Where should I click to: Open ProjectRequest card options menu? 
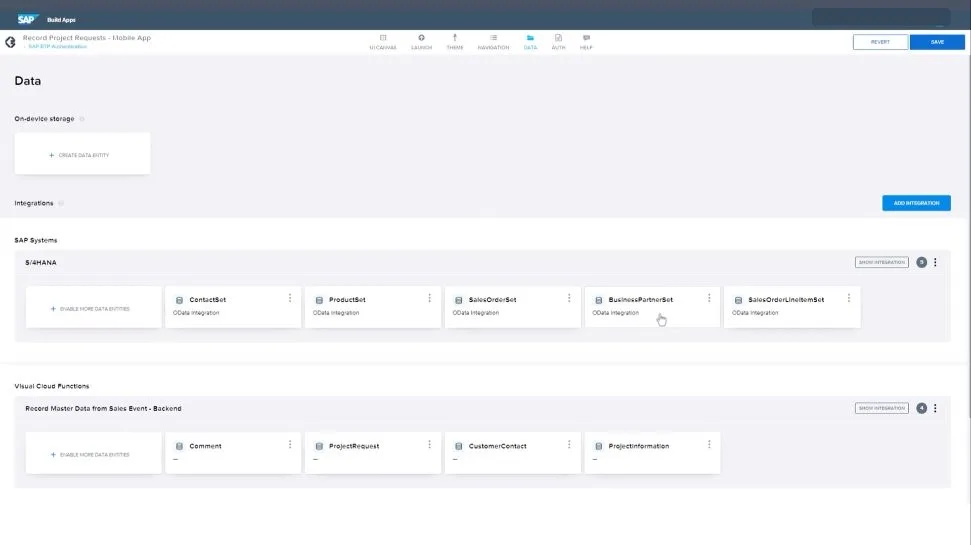429,445
